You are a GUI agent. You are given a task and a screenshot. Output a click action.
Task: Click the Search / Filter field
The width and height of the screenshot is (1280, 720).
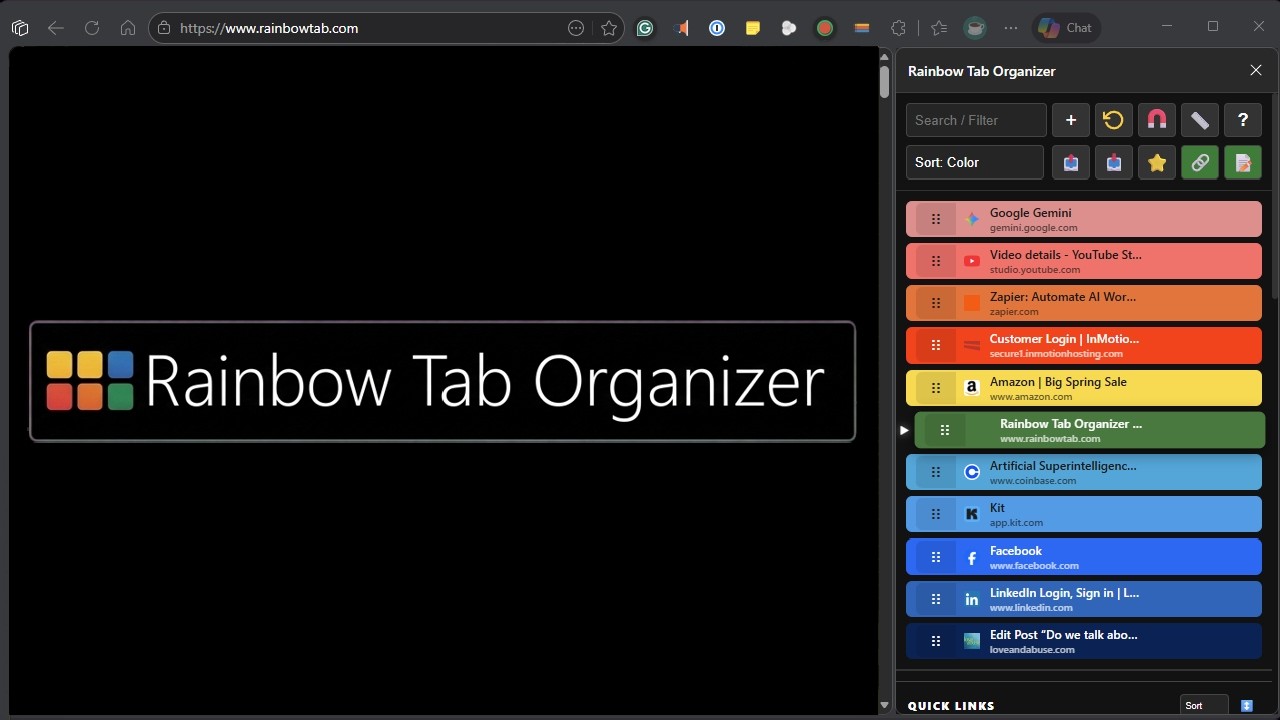[x=976, y=120]
